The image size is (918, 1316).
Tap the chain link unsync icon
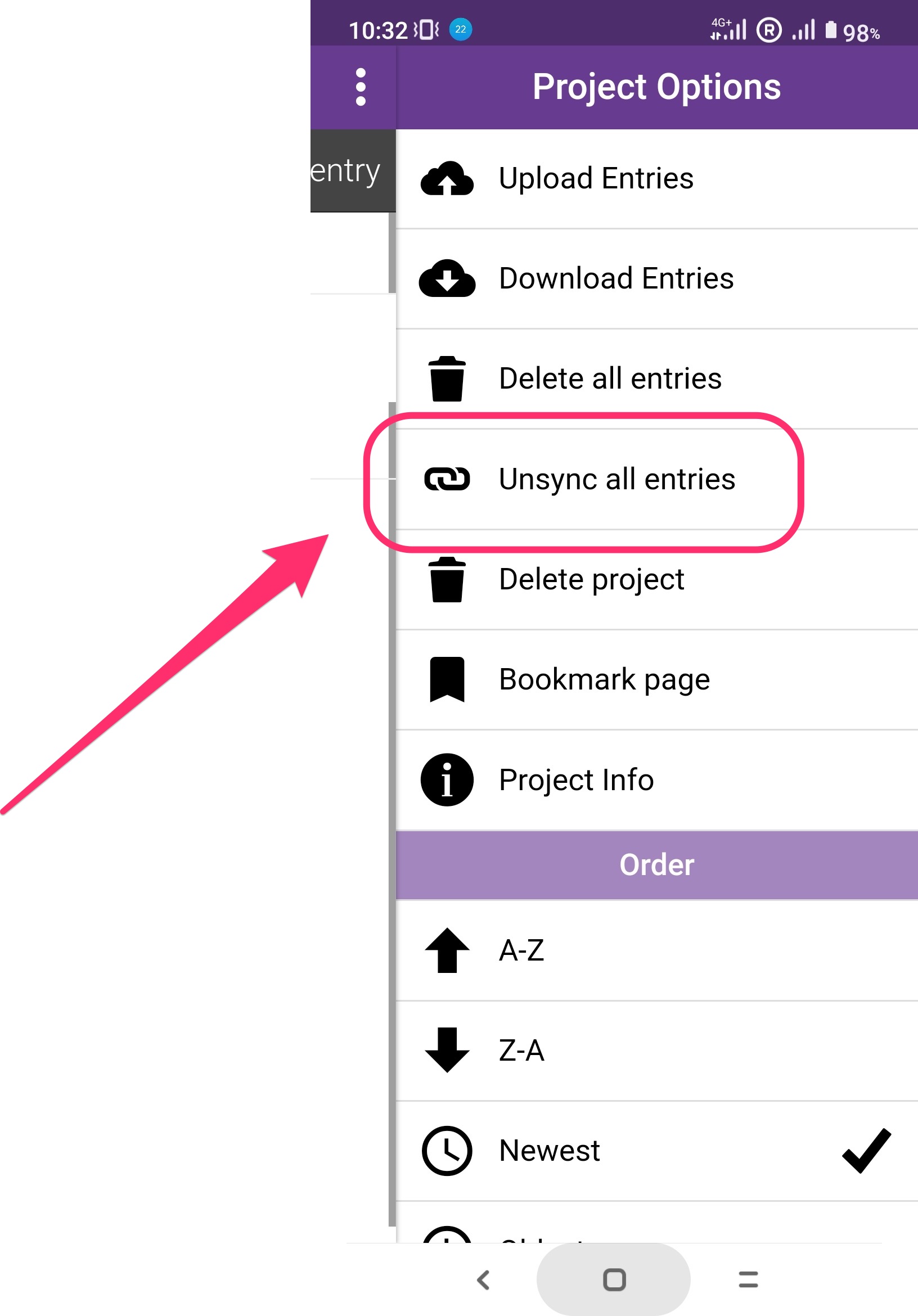pyautogui.click(x=447, y=479)
